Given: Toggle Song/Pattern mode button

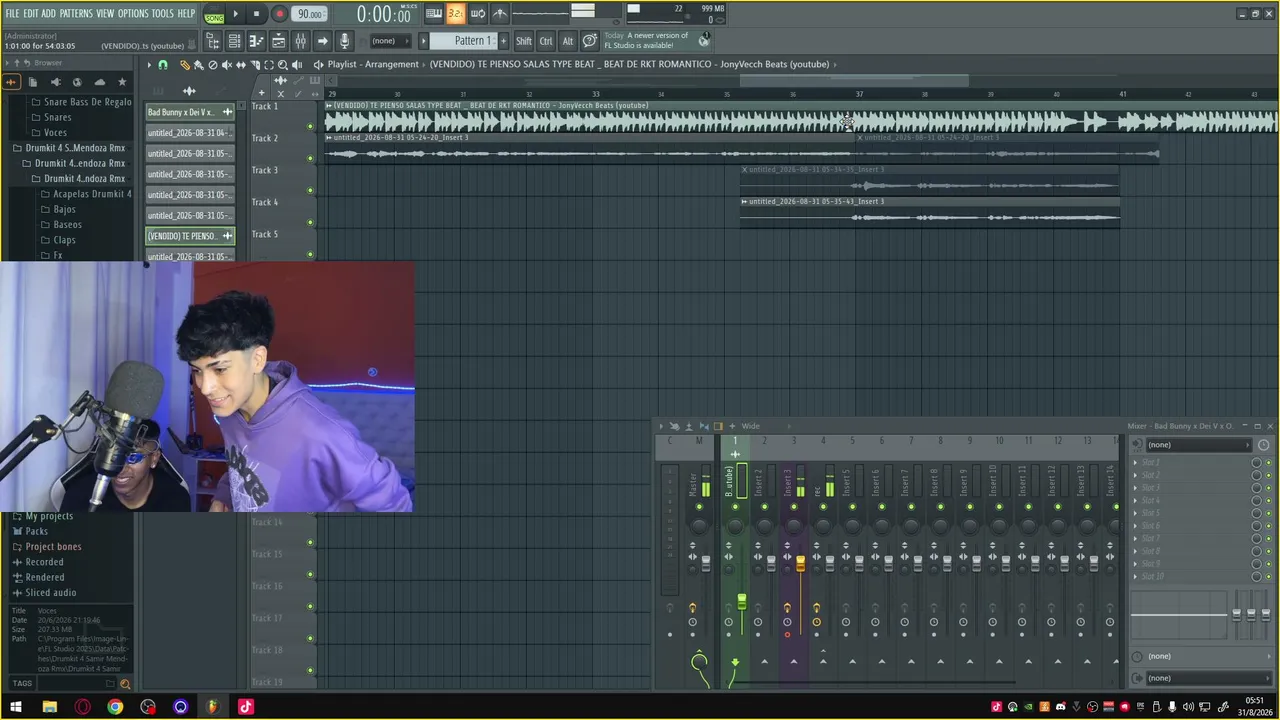Looking at the screenshot, I should pos(214,14).
